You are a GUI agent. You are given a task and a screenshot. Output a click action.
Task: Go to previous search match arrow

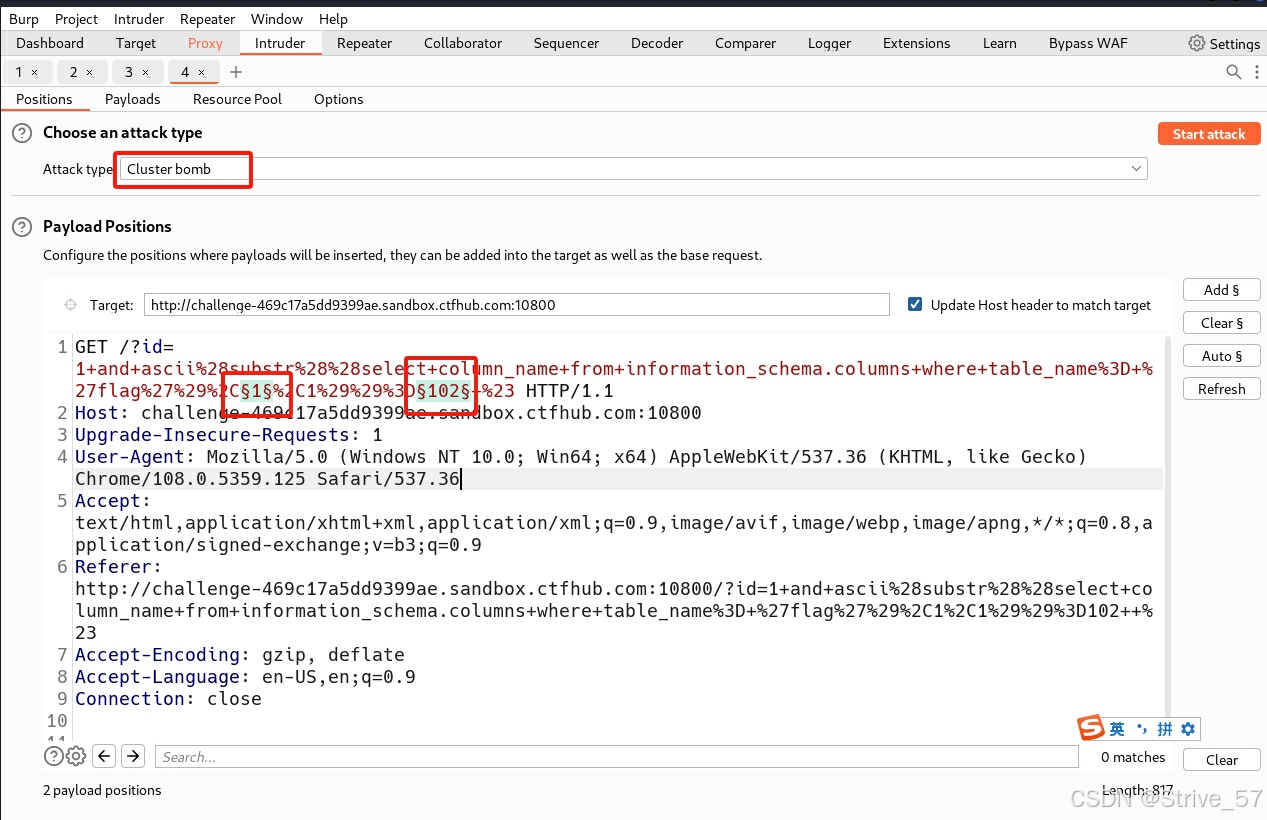[x=104, y=756]
